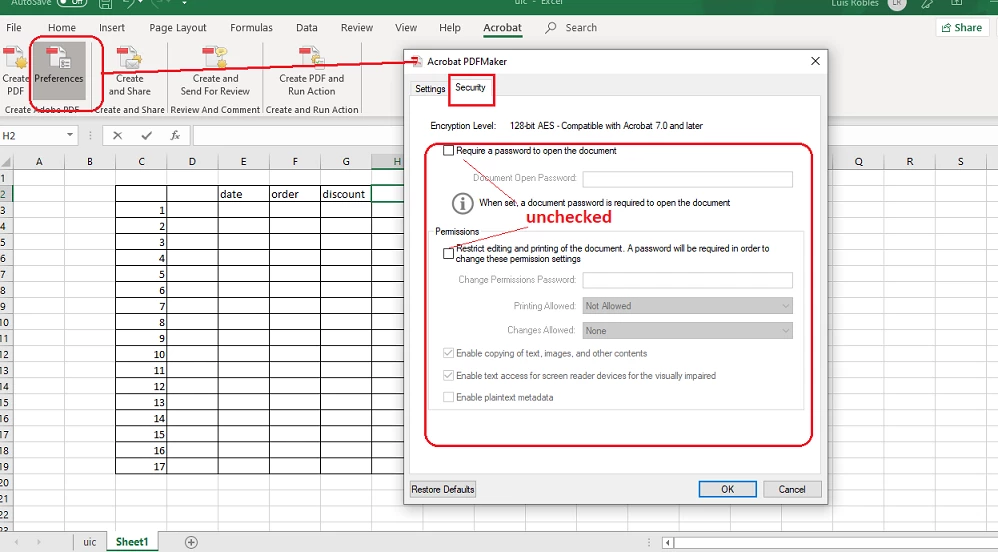The image size is (998, 552).
Task: Switch to the Home ribbon tab
Action: tap(62, 27)
